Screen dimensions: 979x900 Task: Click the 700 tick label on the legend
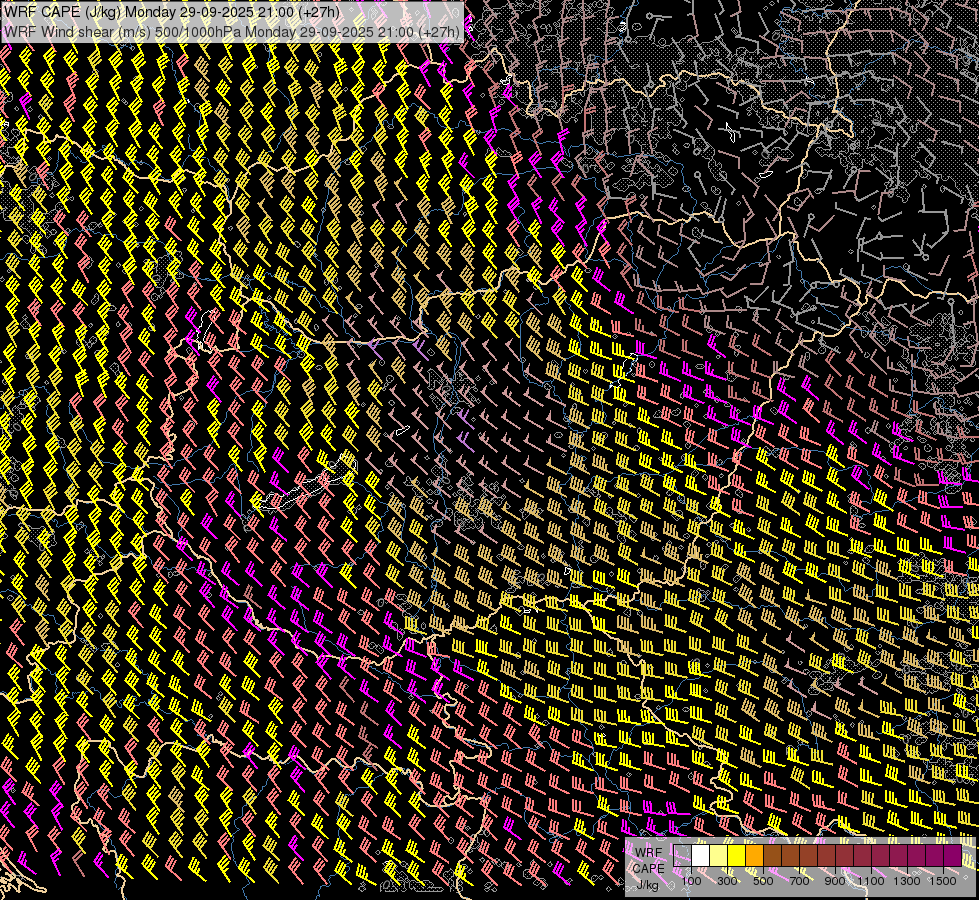(x=799, y=881)
